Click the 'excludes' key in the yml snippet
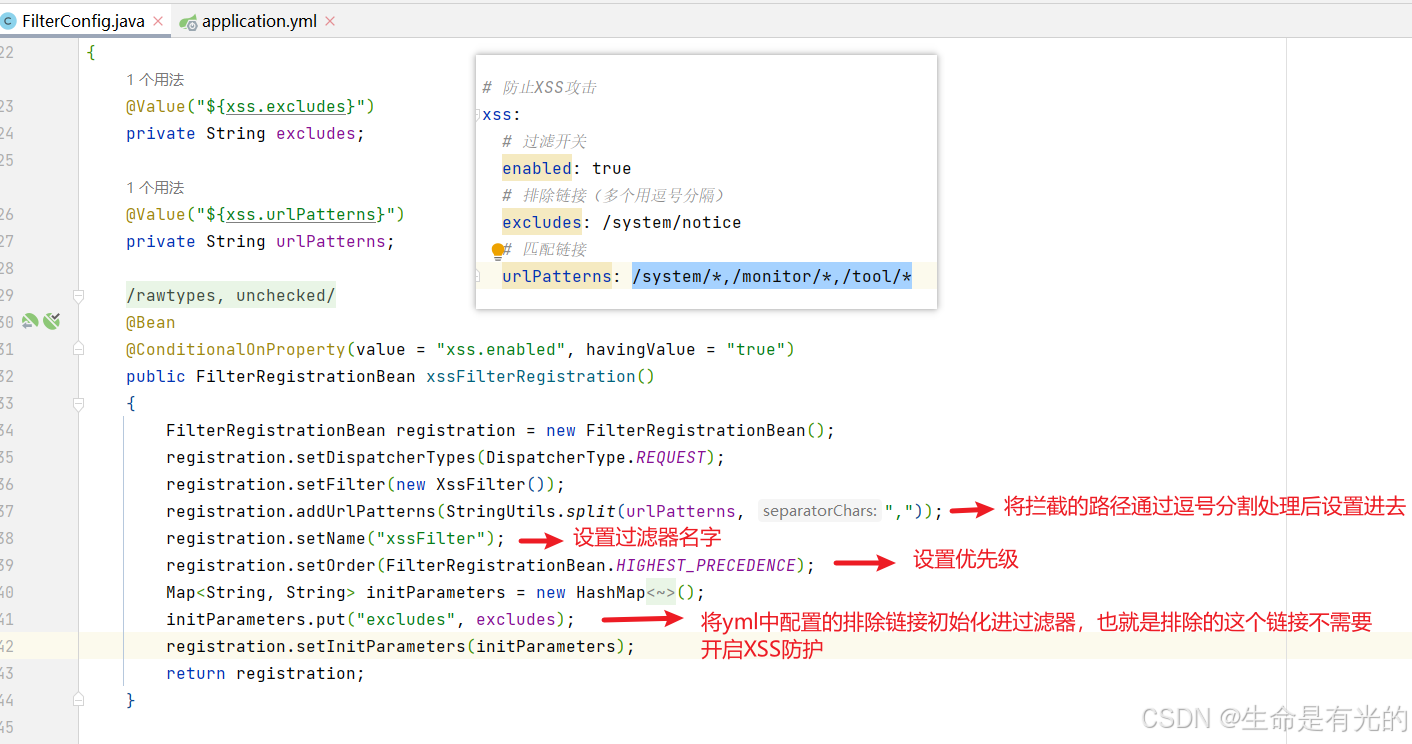 click(x=542, y=222)
